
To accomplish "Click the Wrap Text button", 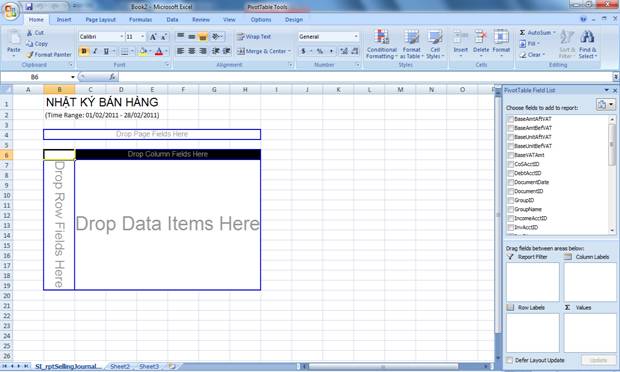I will coord(254,37).
